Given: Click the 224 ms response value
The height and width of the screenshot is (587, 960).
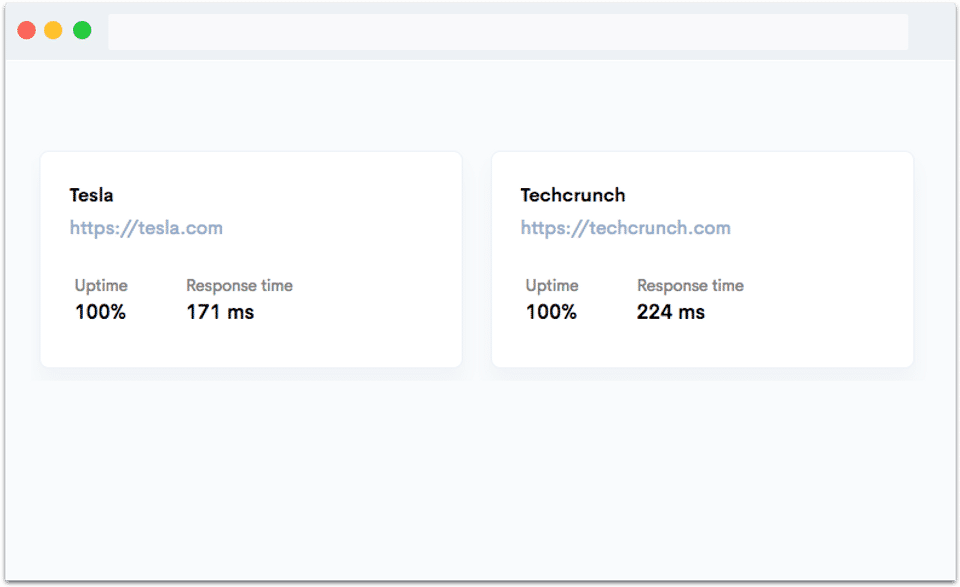Looking at the screenshot, I should [x=671, y=312].
